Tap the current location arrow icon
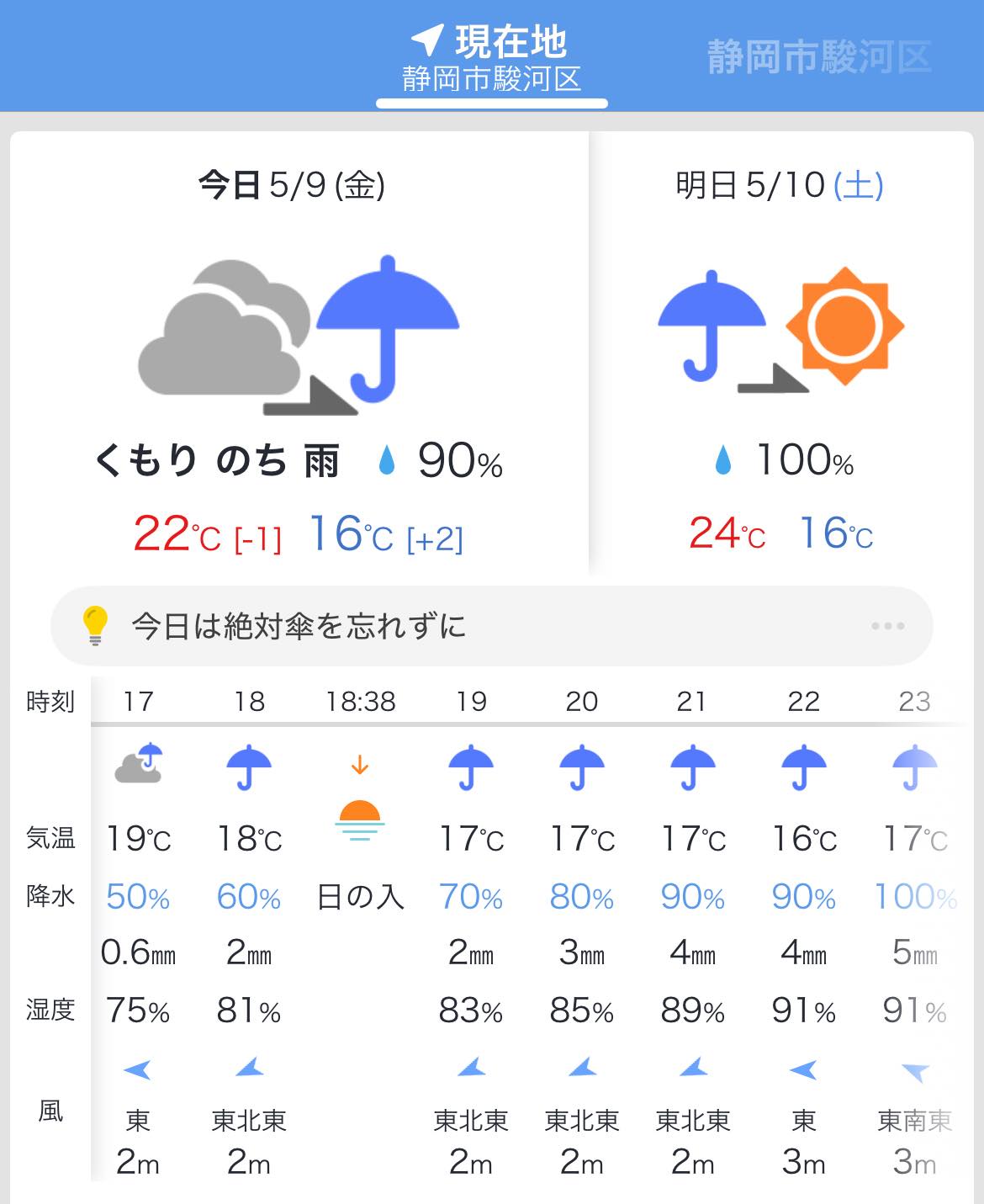Image resolution: width=984 pixels, height=1204 pixels. pyautogui.click(x=427, y=40)
